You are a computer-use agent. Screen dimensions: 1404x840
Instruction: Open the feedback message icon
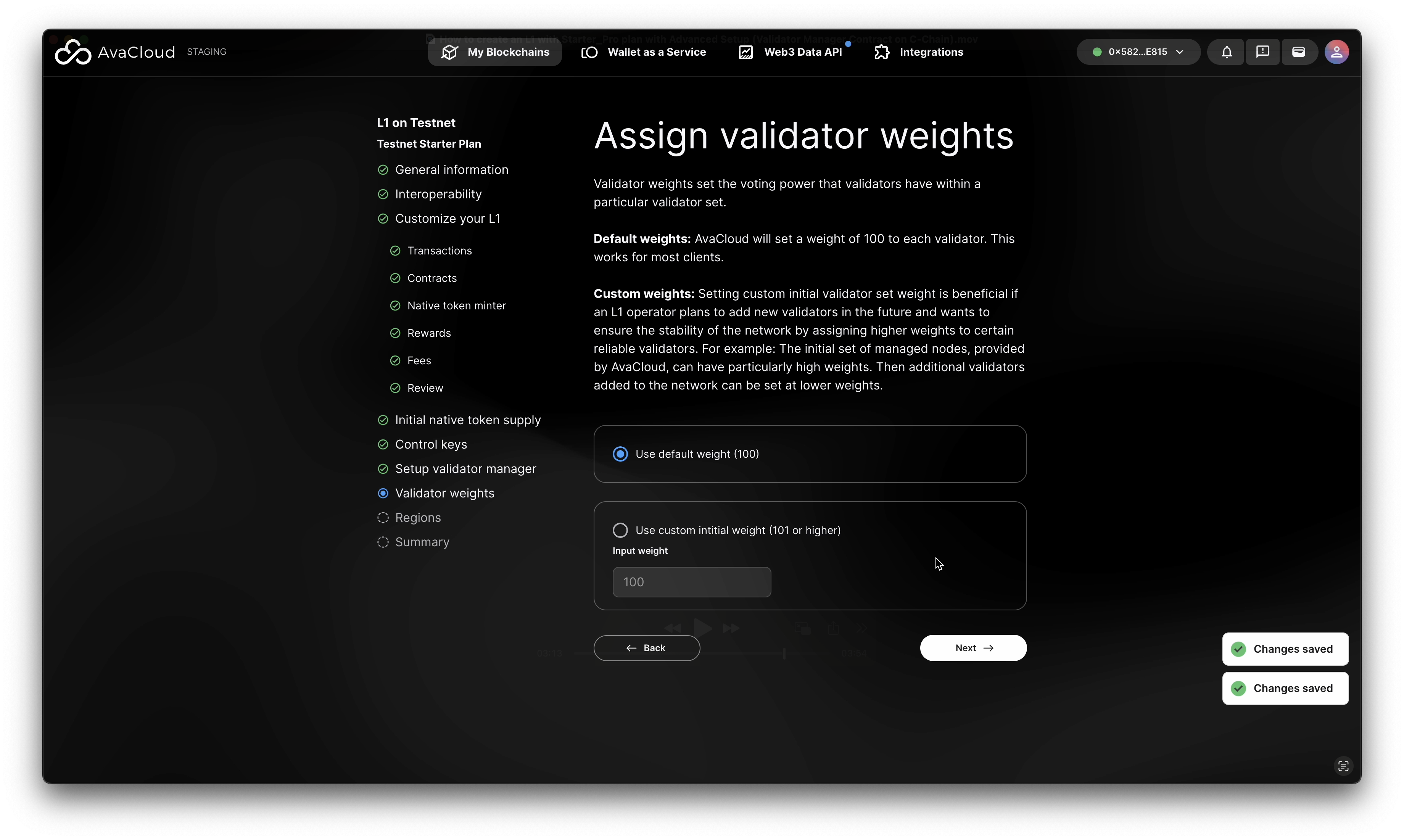1262,52
